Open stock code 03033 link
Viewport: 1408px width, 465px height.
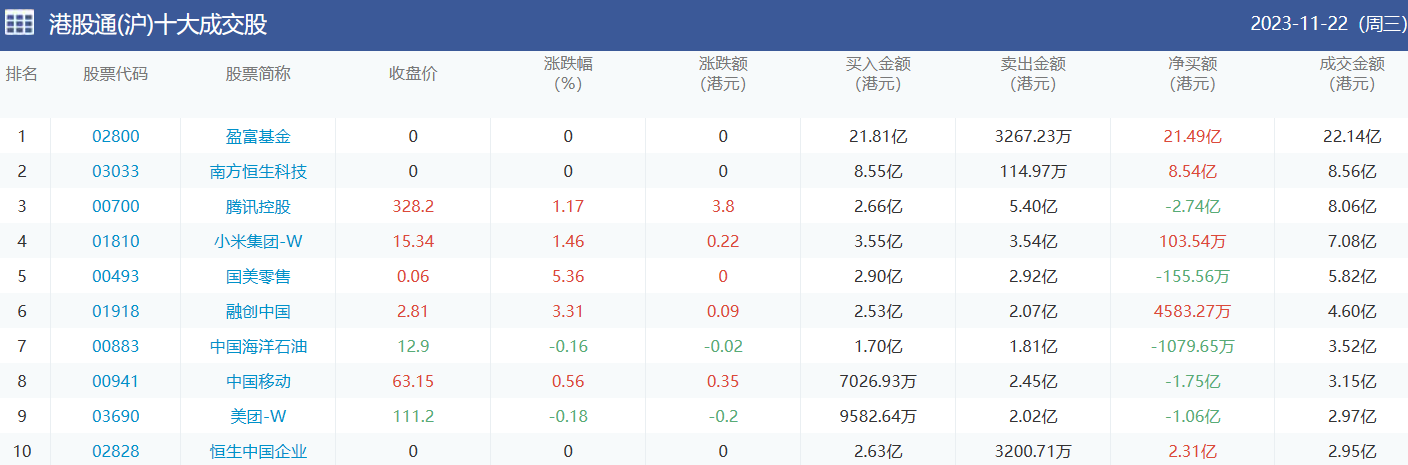tap(116, 171)
